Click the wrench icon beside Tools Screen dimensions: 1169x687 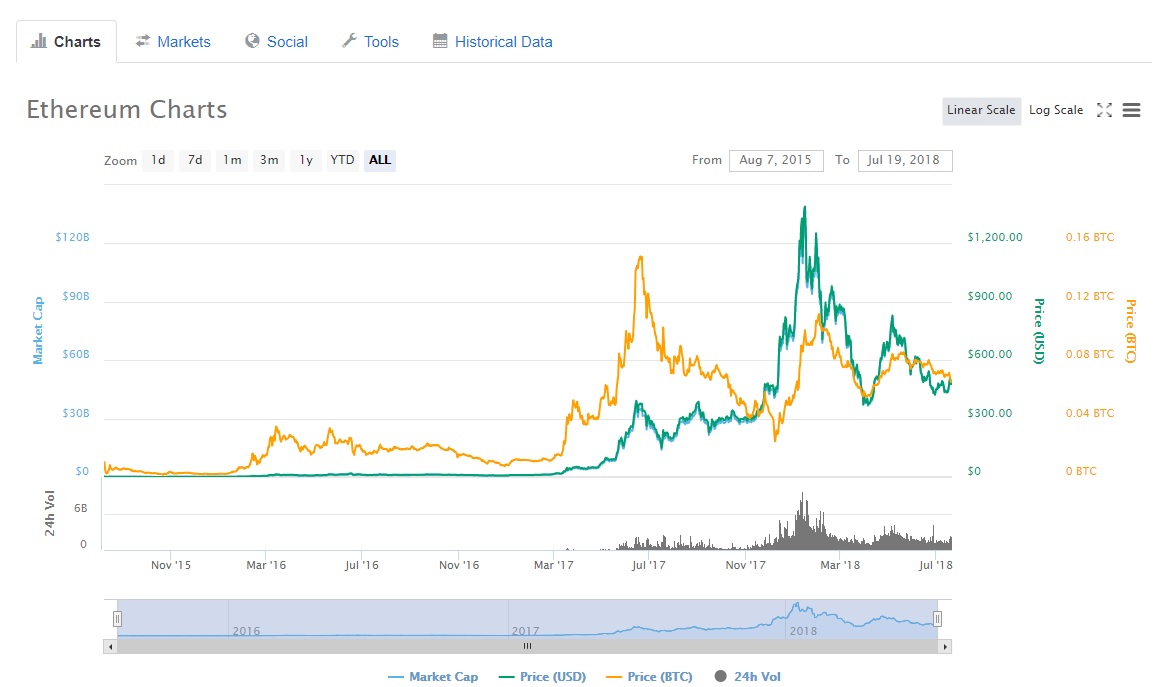click(349, 41)
